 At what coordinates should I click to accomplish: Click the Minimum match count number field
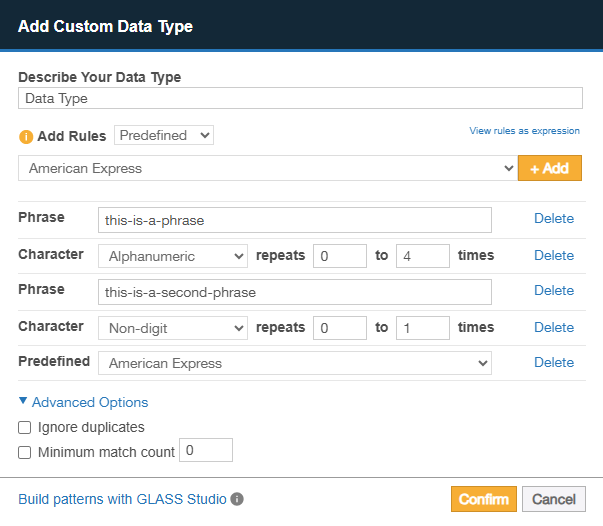[x=205, y=451]
